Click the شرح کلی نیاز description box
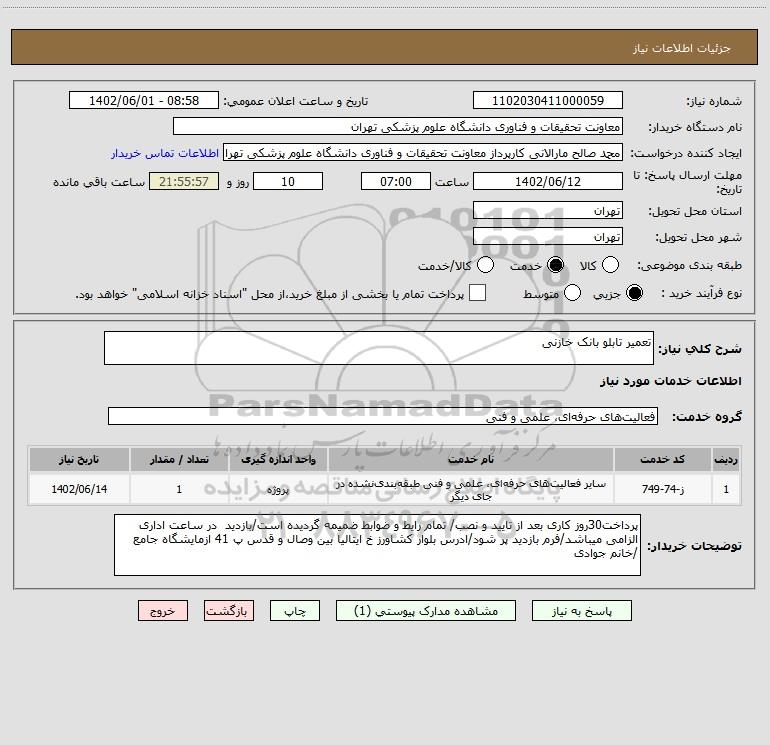The image size is (770, 745). coord(379,348)
